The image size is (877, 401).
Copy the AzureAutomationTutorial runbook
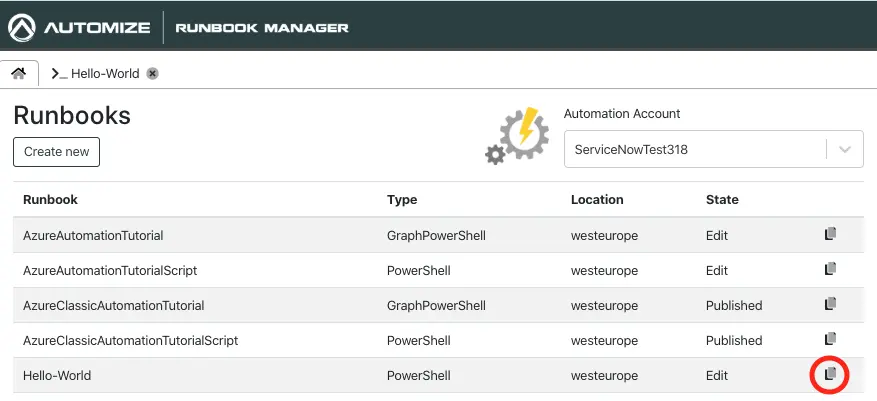pyautogui.click(x=830, y=234)
